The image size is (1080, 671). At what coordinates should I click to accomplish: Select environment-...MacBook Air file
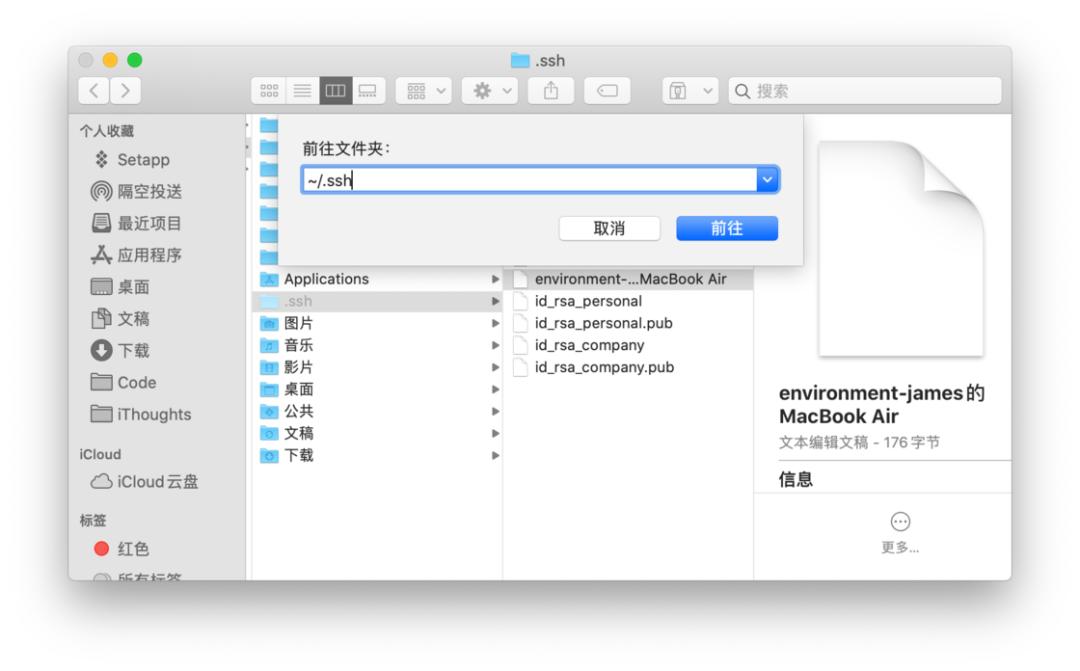[x=629, y=279]
